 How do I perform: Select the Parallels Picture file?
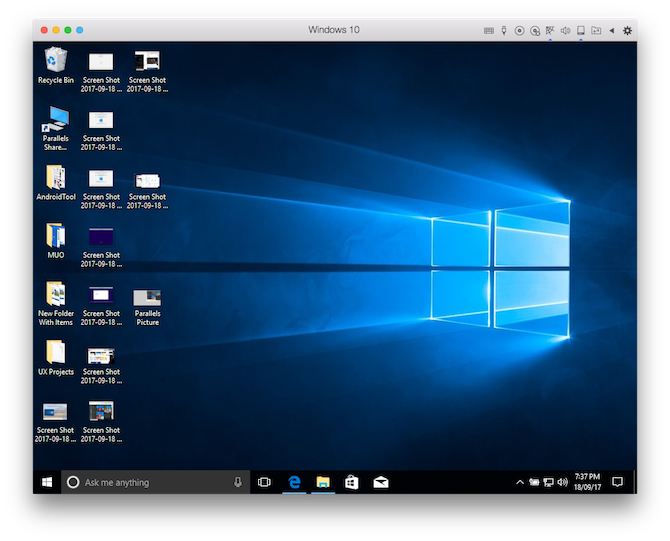tap(147, 308)
